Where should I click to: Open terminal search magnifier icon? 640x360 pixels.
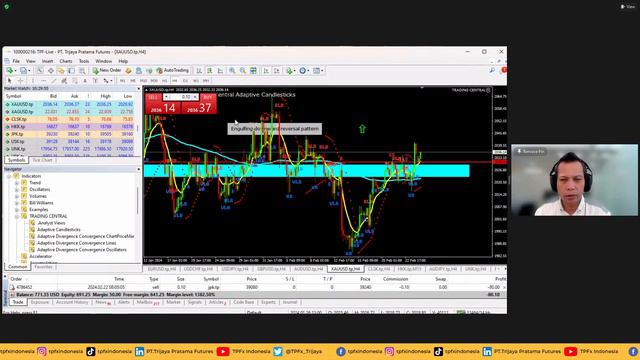click(492, 71)
